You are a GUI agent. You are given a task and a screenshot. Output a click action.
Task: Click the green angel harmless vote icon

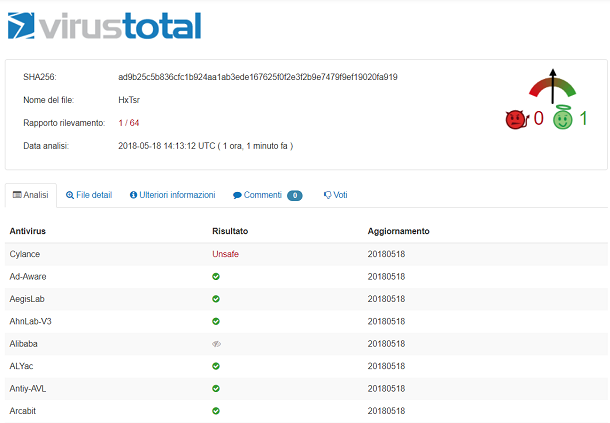coord(563,118)
